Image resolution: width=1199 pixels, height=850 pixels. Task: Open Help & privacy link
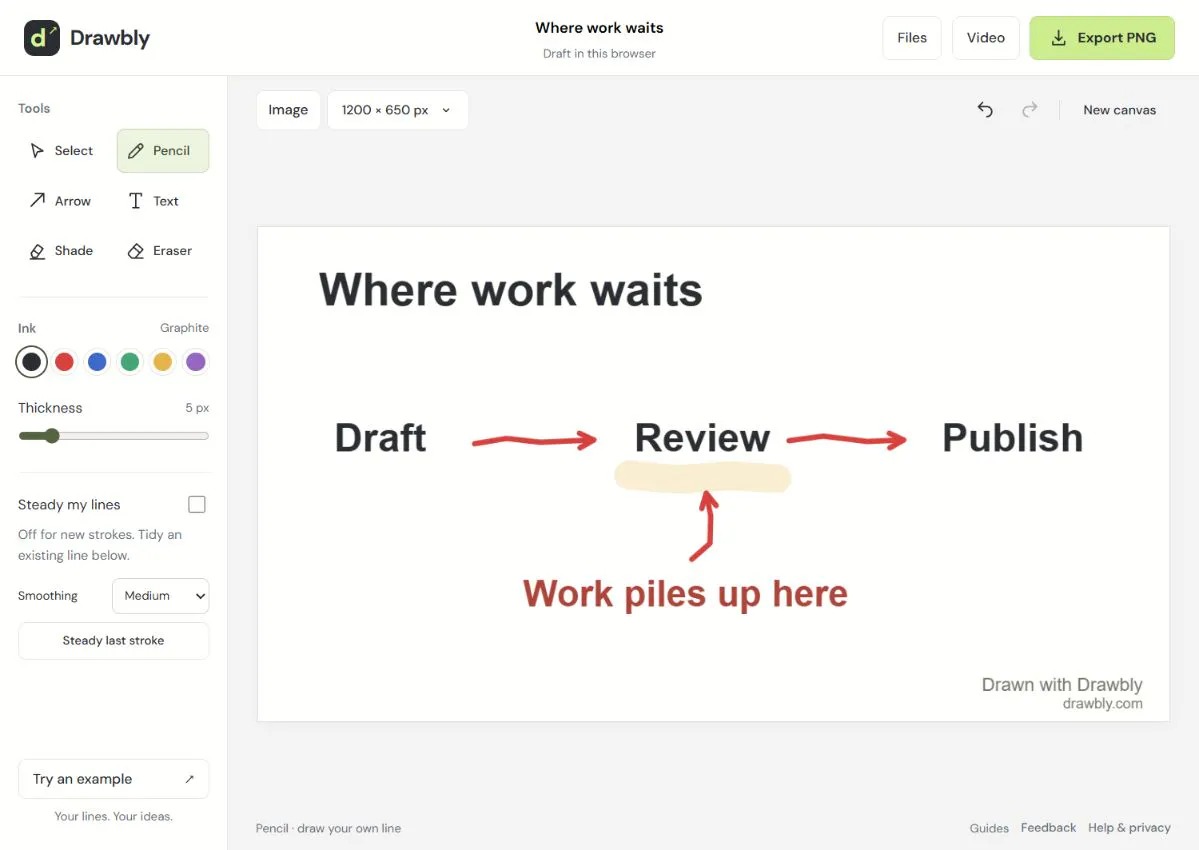pos(1129,828)
